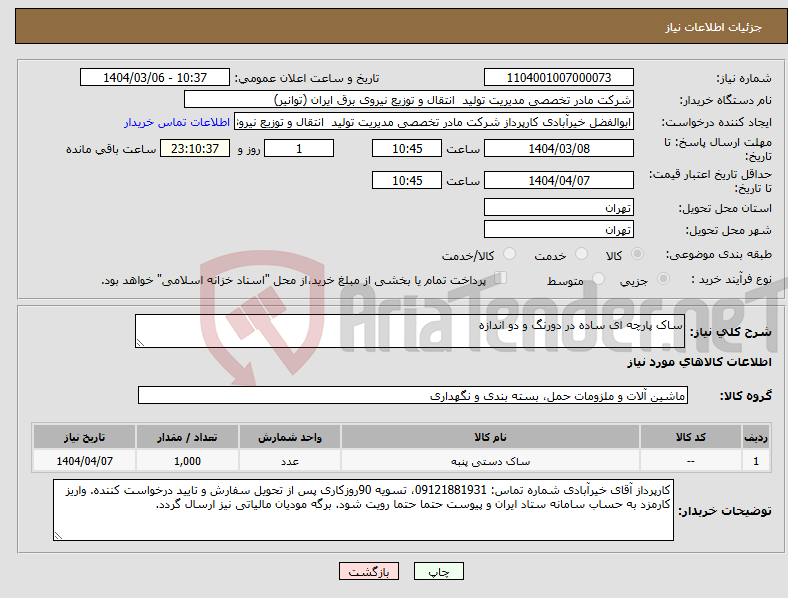Screen dimensions: 788x598
Task: Click the remaining days field showing 1
Action: (299, 148)
